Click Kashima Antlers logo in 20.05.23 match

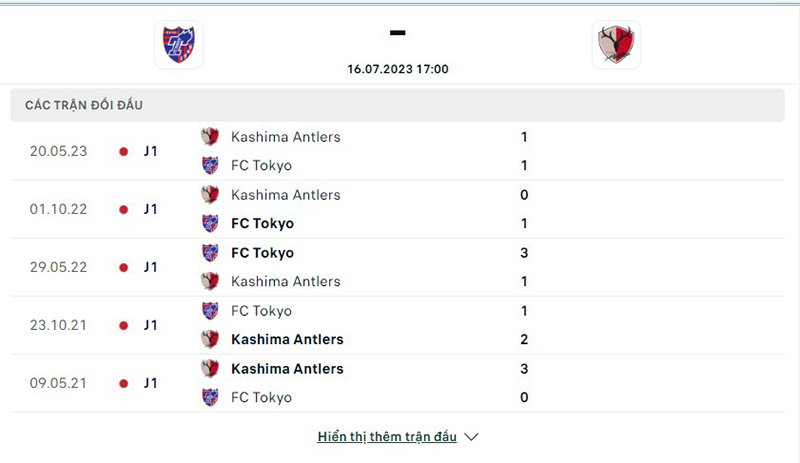point(210,137)
